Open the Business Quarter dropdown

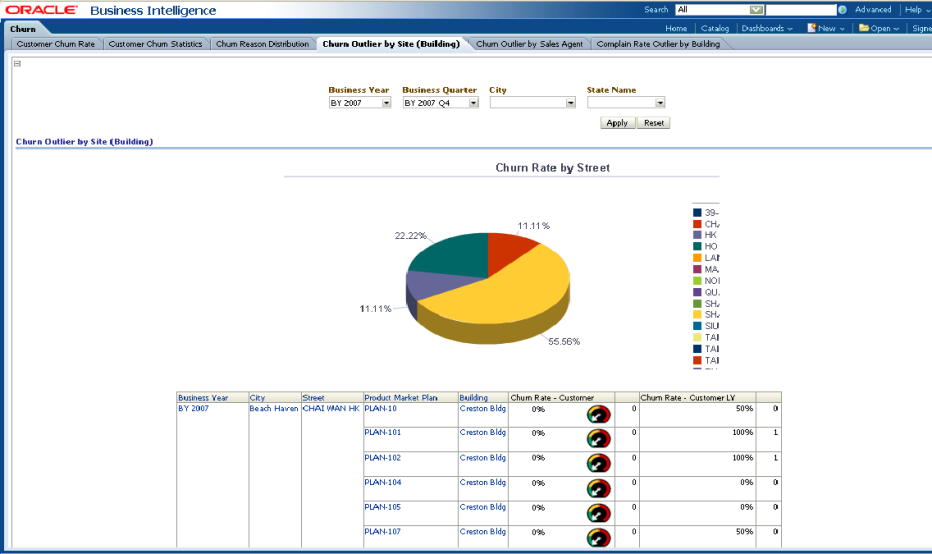(x=474, y=103)
